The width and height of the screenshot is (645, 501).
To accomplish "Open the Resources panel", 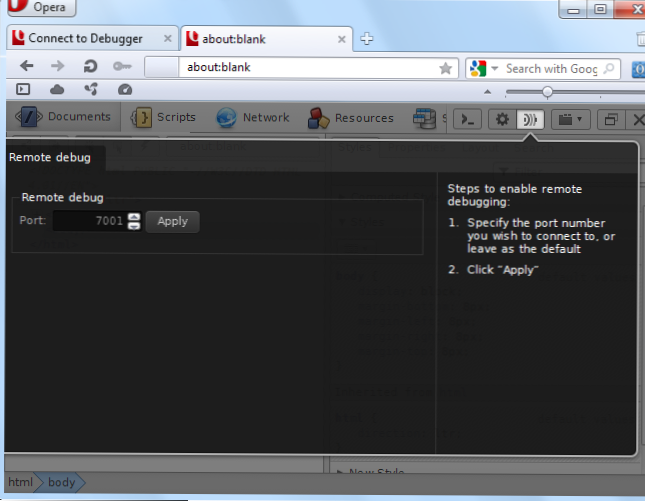I will (x=351, y=117).
